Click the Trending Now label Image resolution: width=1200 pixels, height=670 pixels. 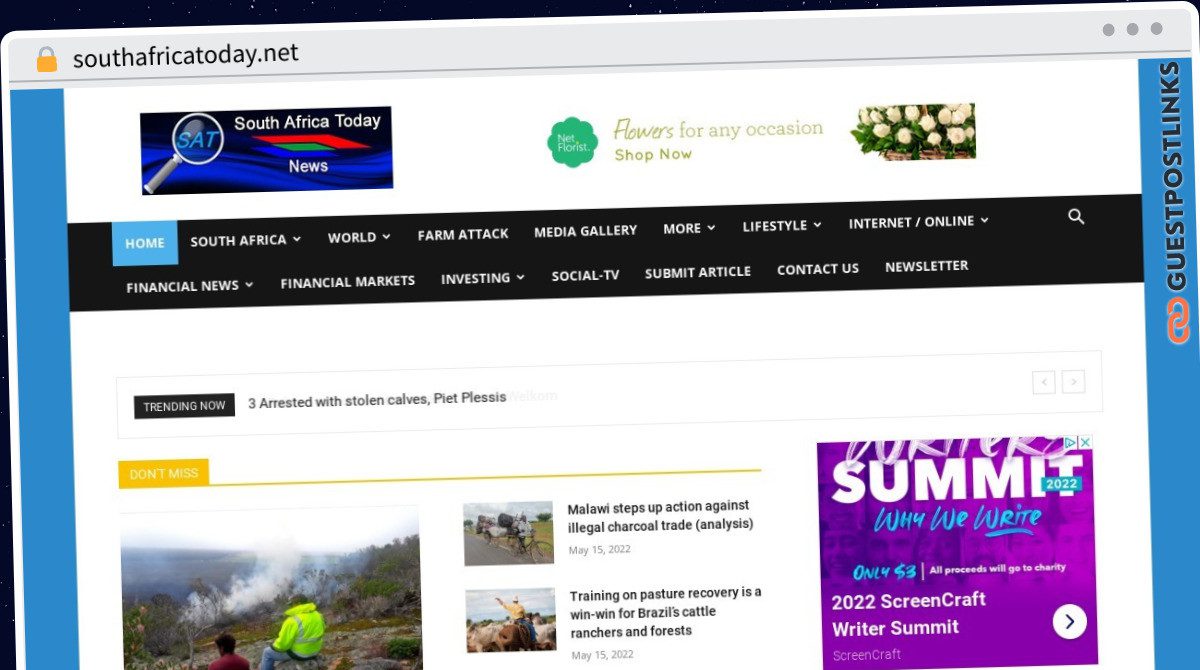tap(184, 406)
